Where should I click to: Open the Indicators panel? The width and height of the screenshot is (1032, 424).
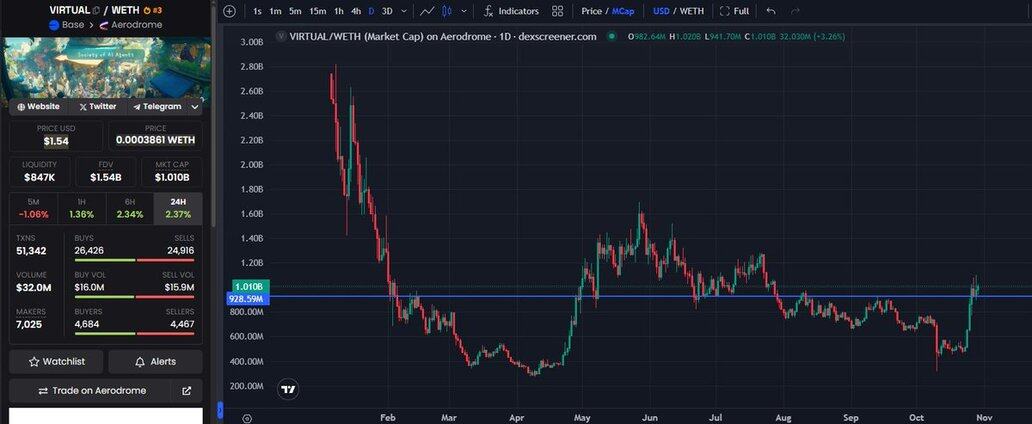point(511,11)
